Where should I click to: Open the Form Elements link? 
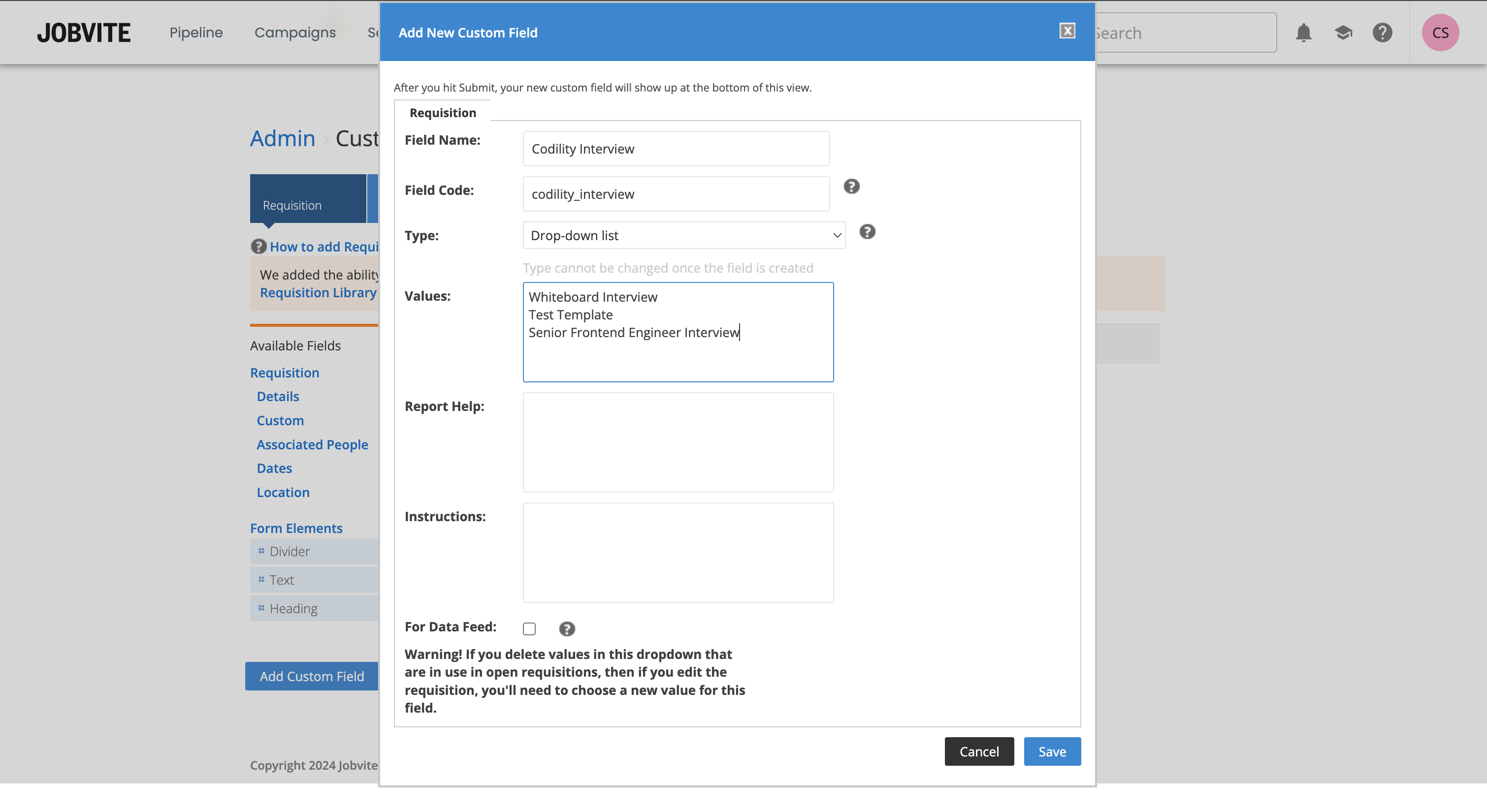coord(296,528)
